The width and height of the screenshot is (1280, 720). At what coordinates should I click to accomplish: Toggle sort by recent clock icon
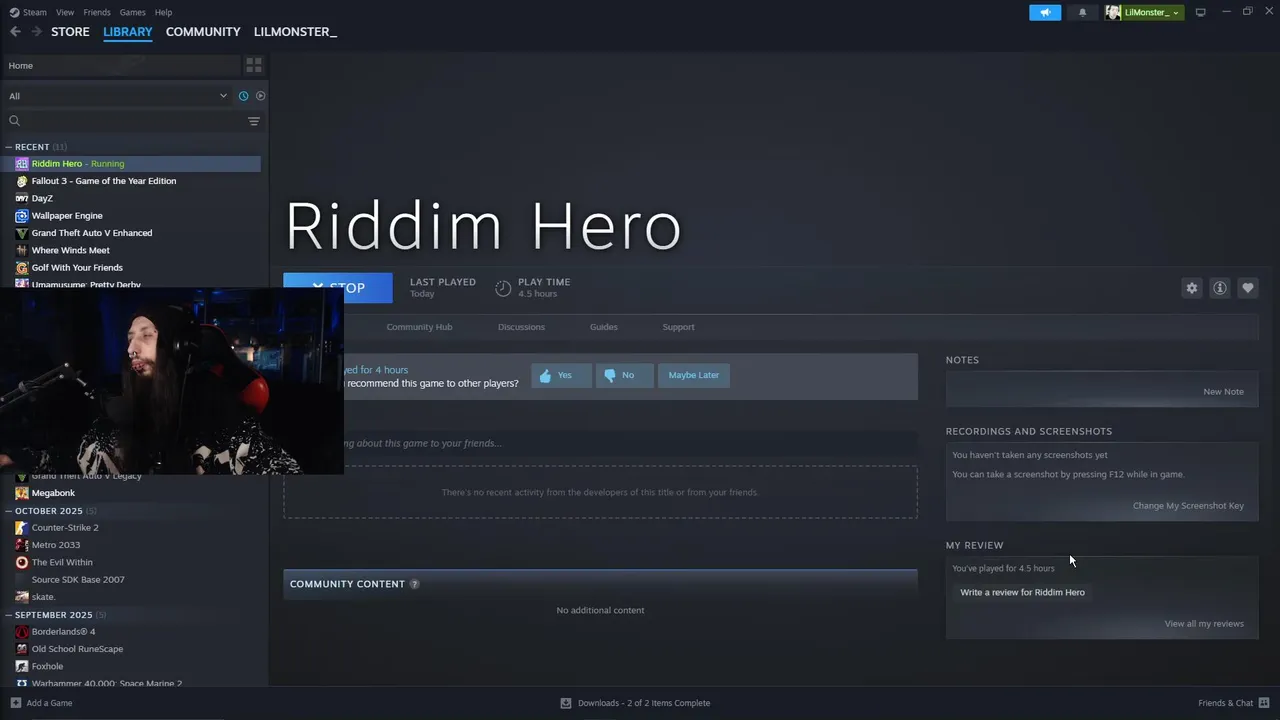tap(243, 96)
